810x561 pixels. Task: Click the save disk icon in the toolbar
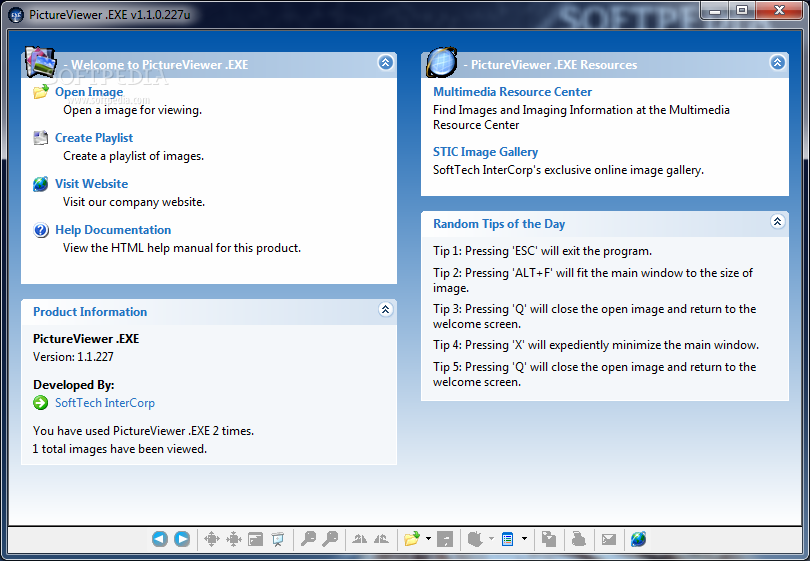coord(445,539)
